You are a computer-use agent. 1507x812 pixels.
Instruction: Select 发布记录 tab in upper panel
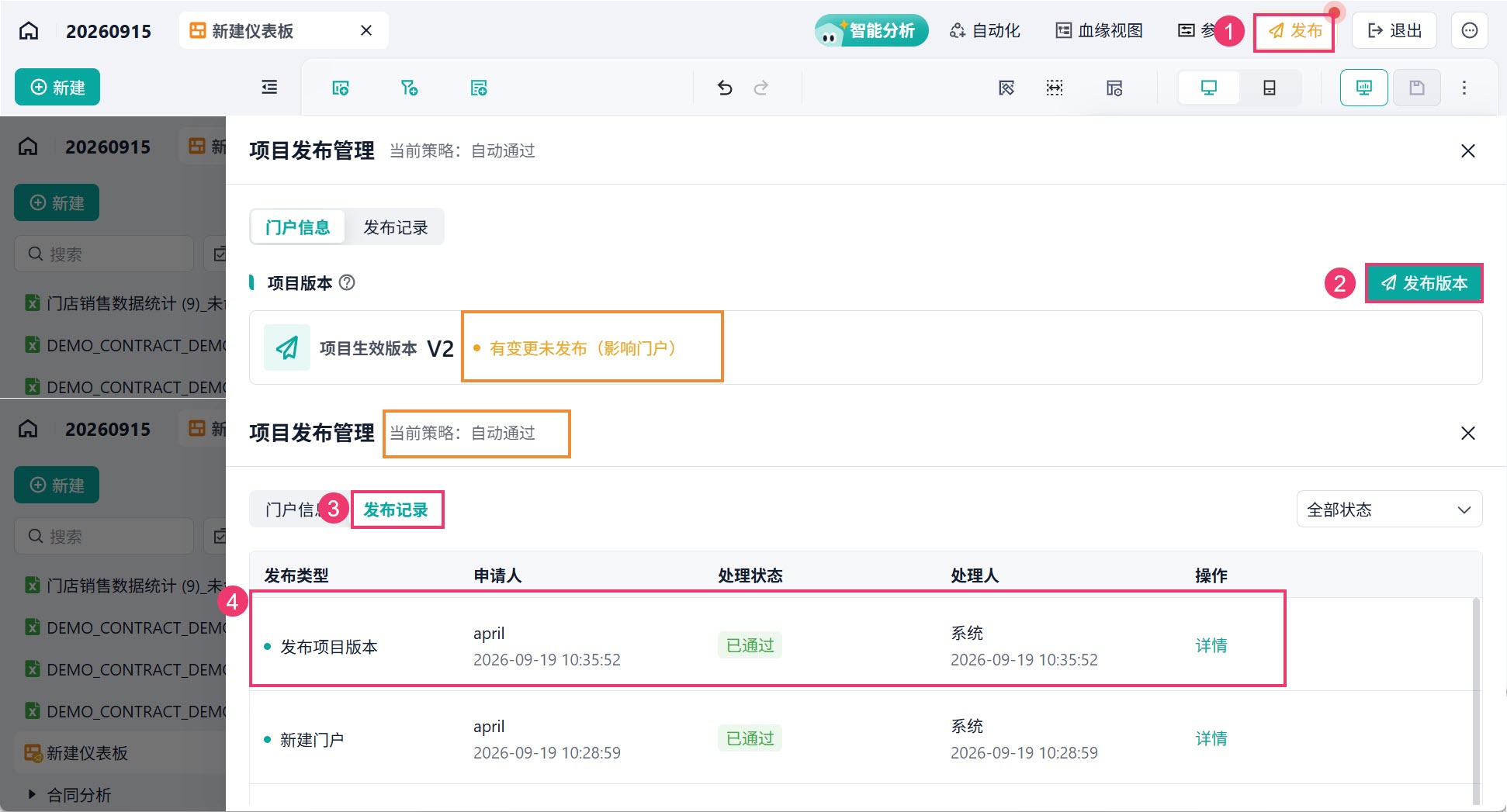(396, 227)
